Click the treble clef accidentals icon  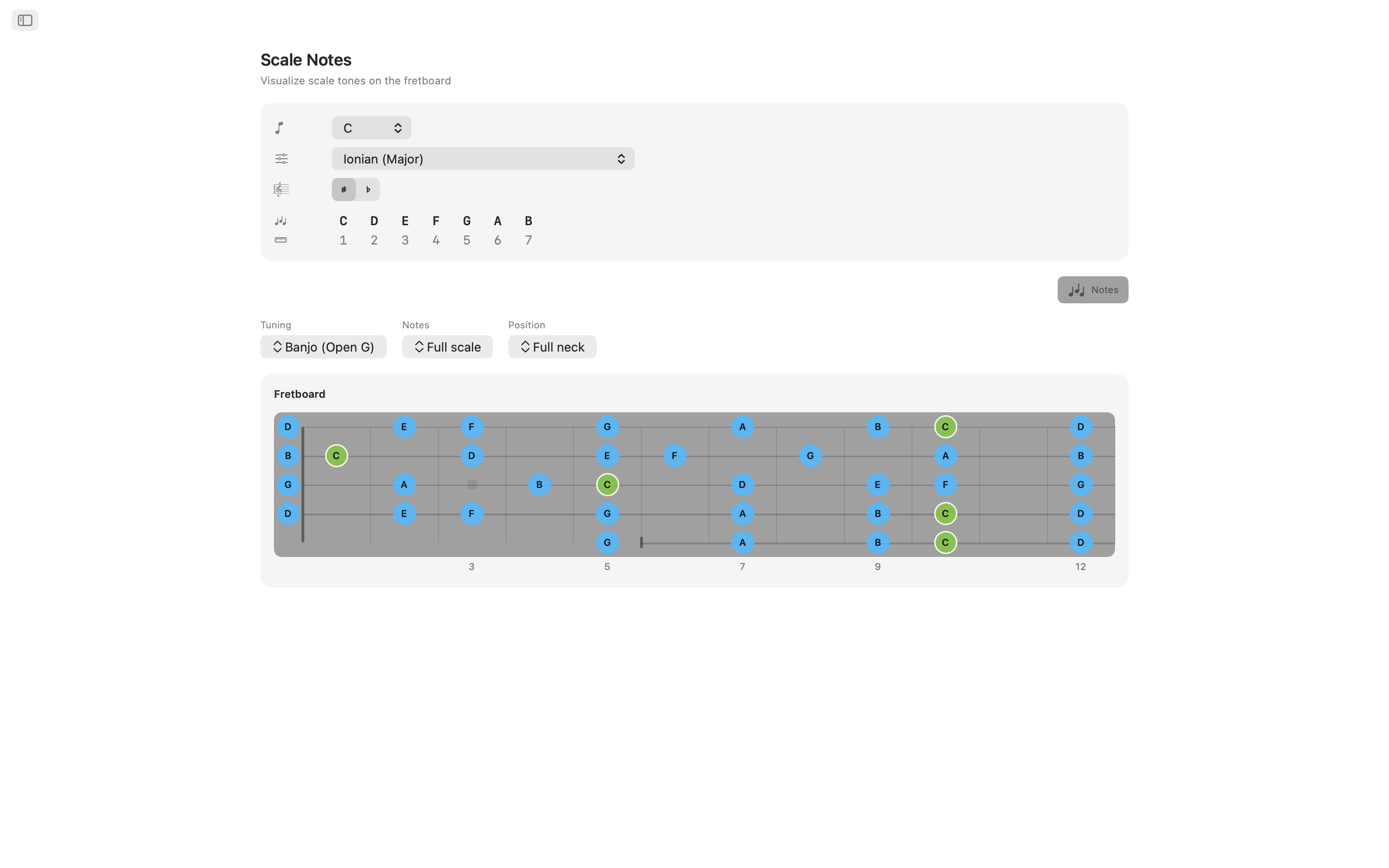pos(281,190)
